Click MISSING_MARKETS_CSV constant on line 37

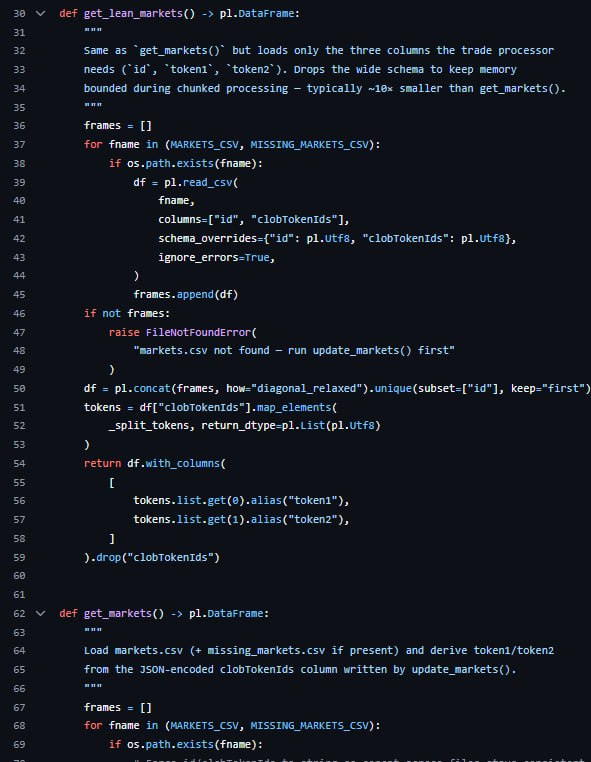[309, 145]
